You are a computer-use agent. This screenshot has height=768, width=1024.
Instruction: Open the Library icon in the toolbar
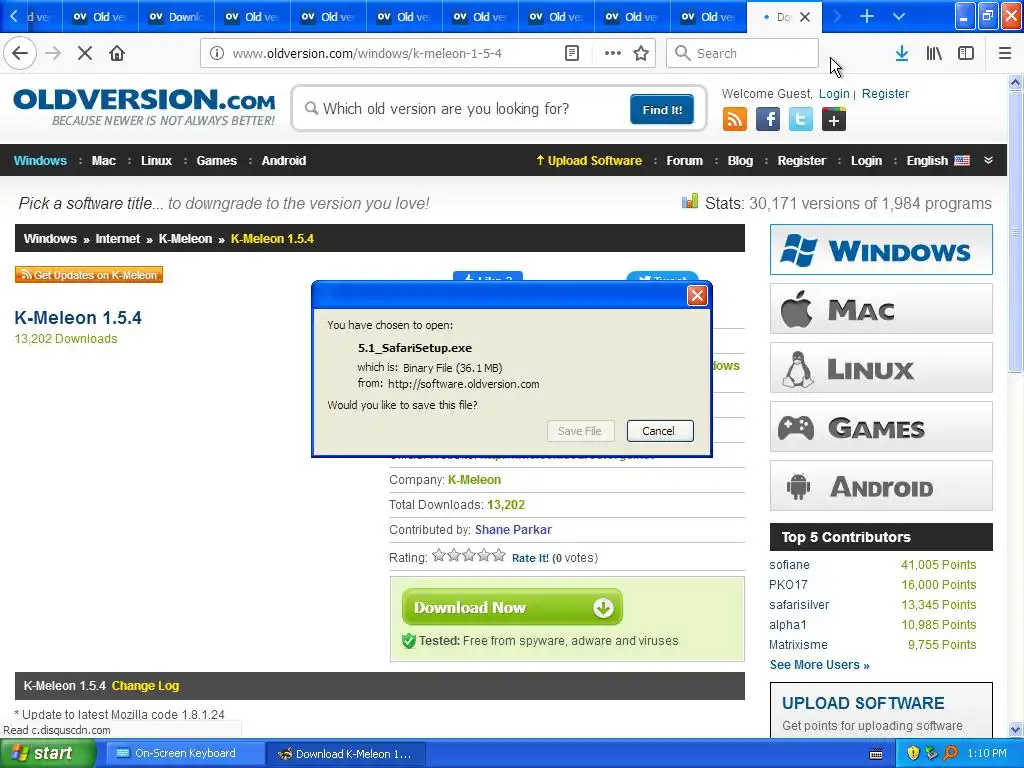coord(934,53)
